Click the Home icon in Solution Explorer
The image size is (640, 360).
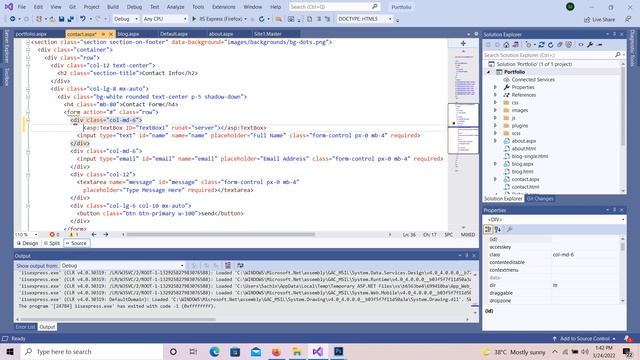click(506, 45)
